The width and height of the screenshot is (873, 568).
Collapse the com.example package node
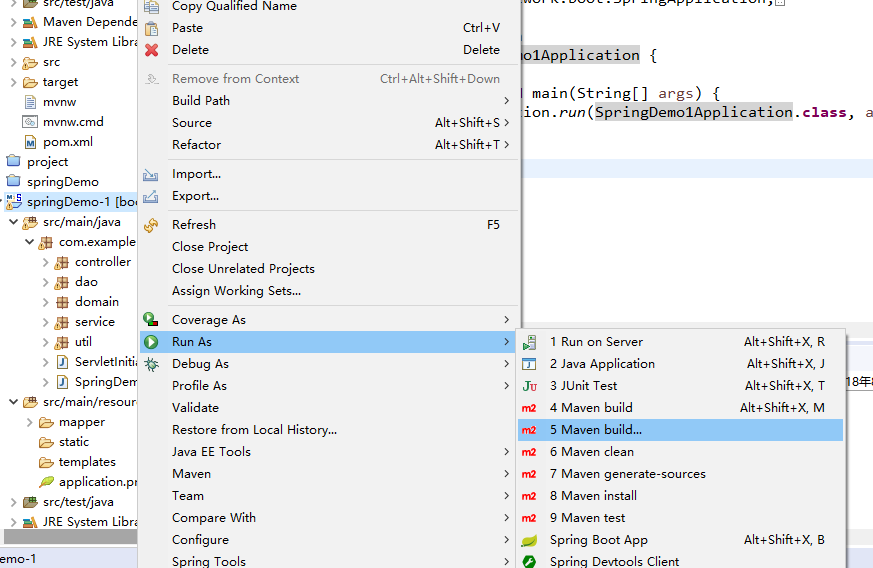tap(30, 242)
